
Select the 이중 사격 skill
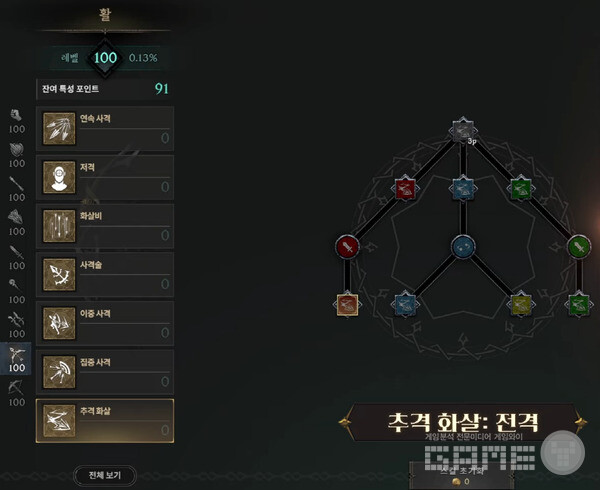pyautogui.click(x=105, y=324)
